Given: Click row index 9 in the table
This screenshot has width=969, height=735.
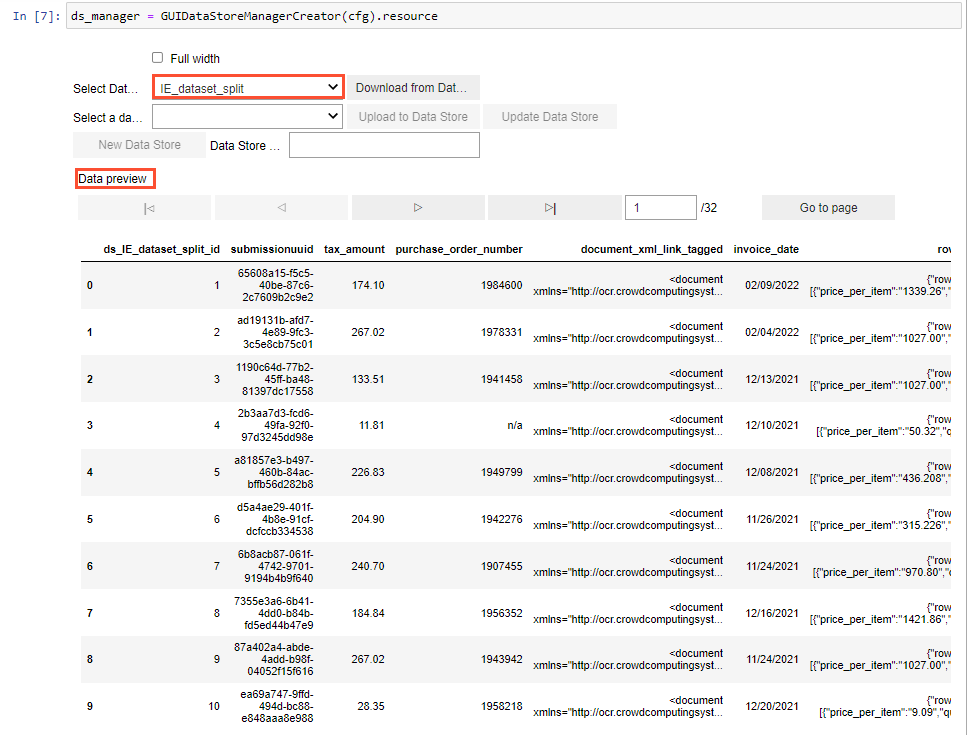Looking at the screenshot, I should (90, 707).
